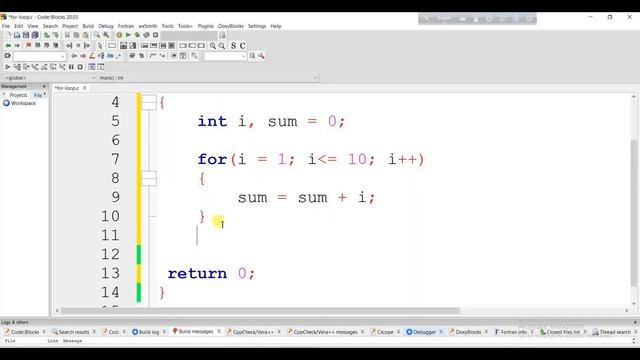Toggle source view S button
This screenshot has height=360, width=640.
[x=233, y=46]
